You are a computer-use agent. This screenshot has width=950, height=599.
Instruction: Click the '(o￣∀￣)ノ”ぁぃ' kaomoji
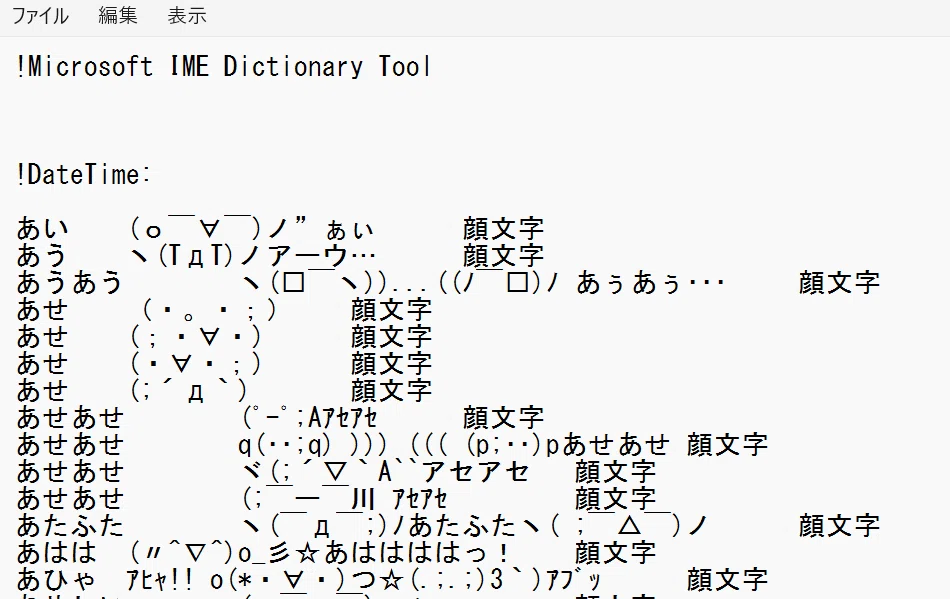click(252, 229)
